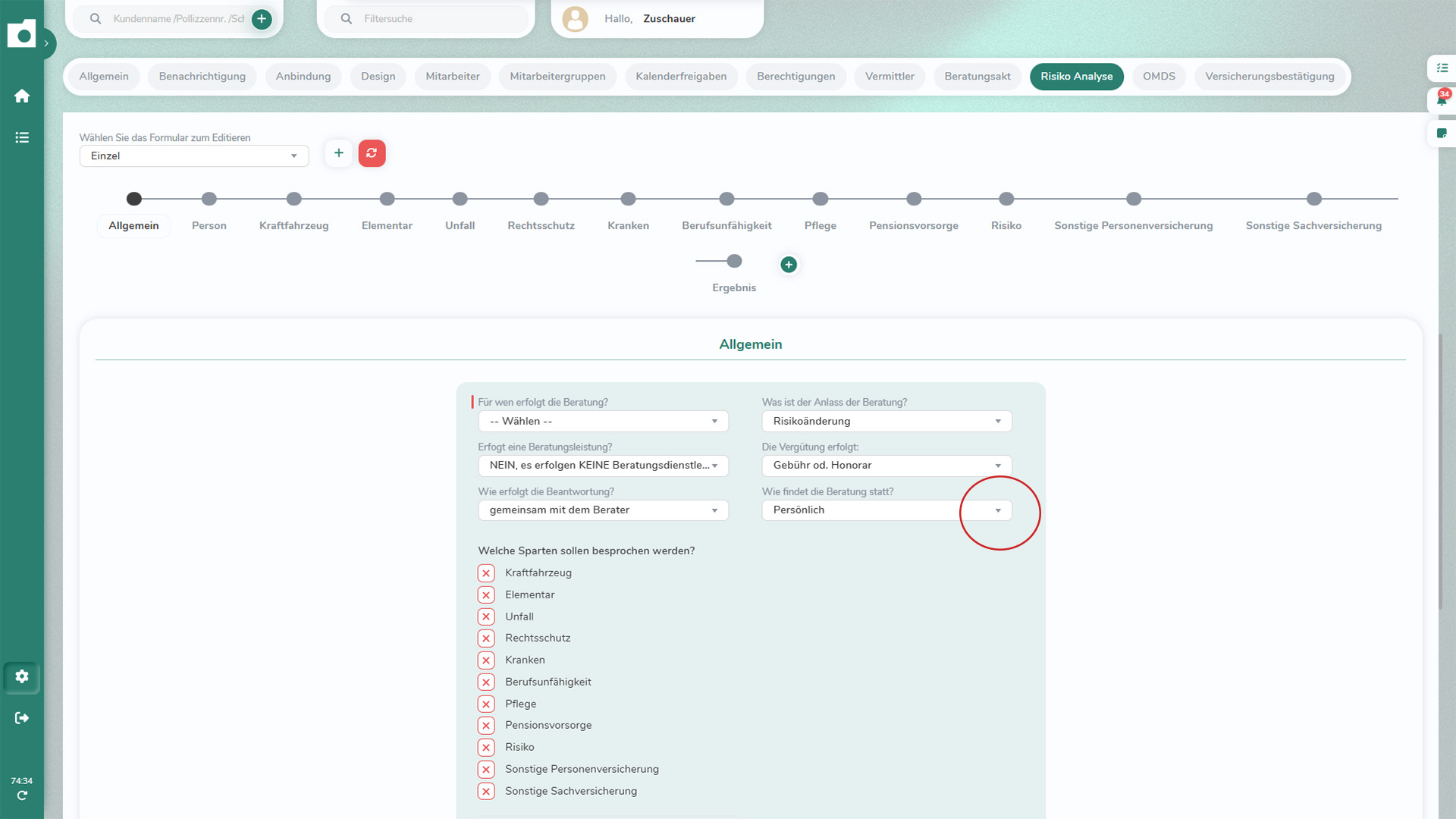Add a step using the plus beside Ergebnis
This screenshot has width=1456, height=819.
tap(789, 264)
